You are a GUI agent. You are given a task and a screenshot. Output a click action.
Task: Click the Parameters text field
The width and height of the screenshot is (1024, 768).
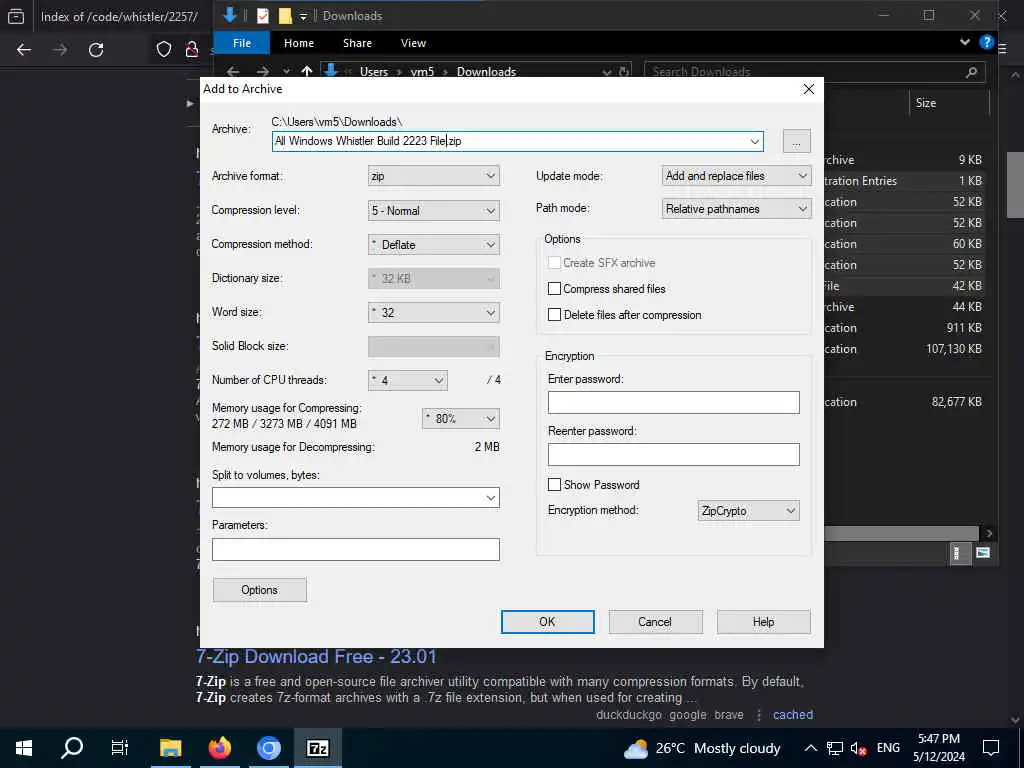pos(355,549)
